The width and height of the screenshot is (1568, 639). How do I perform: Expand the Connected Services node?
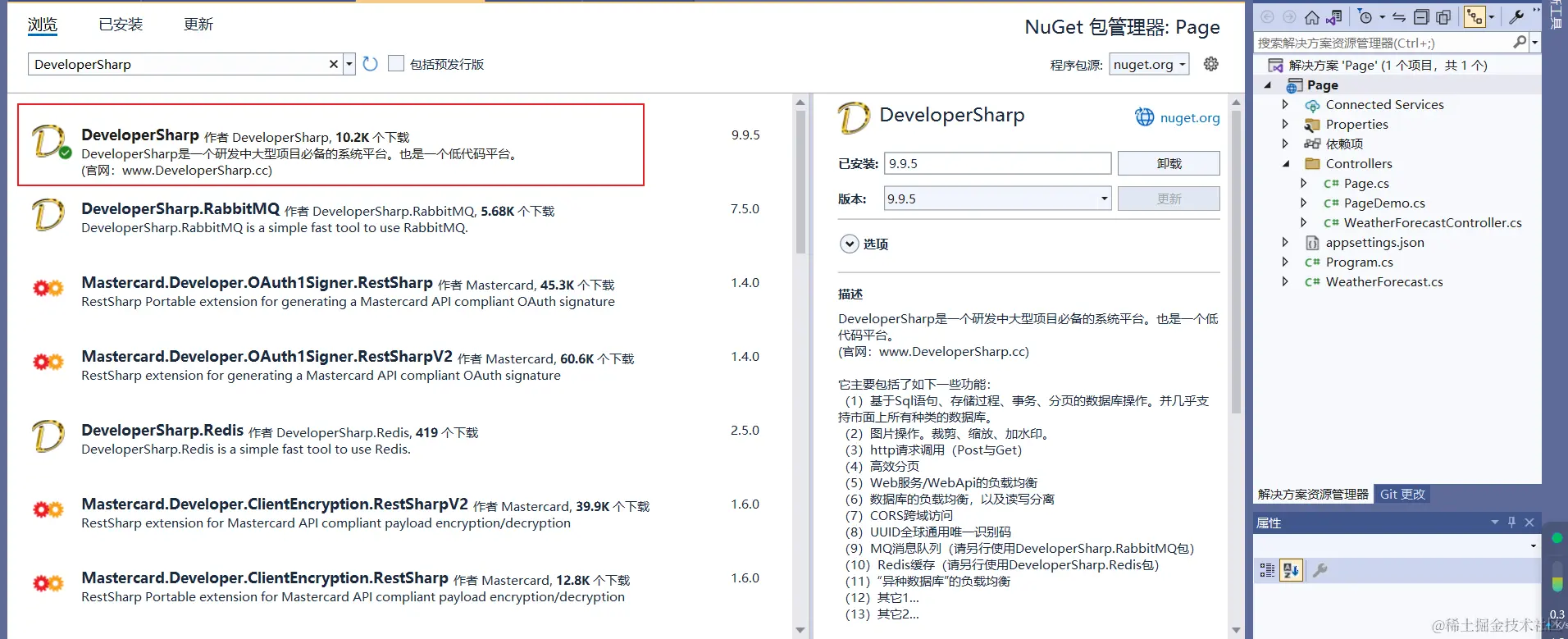(x=1285, y=105)
